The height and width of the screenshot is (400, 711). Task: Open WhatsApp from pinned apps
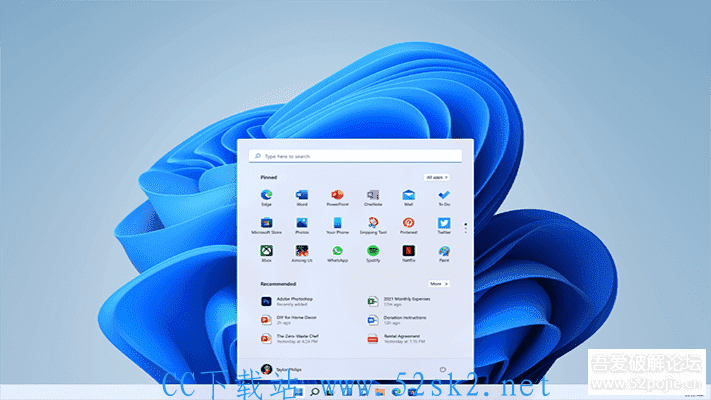337,254
